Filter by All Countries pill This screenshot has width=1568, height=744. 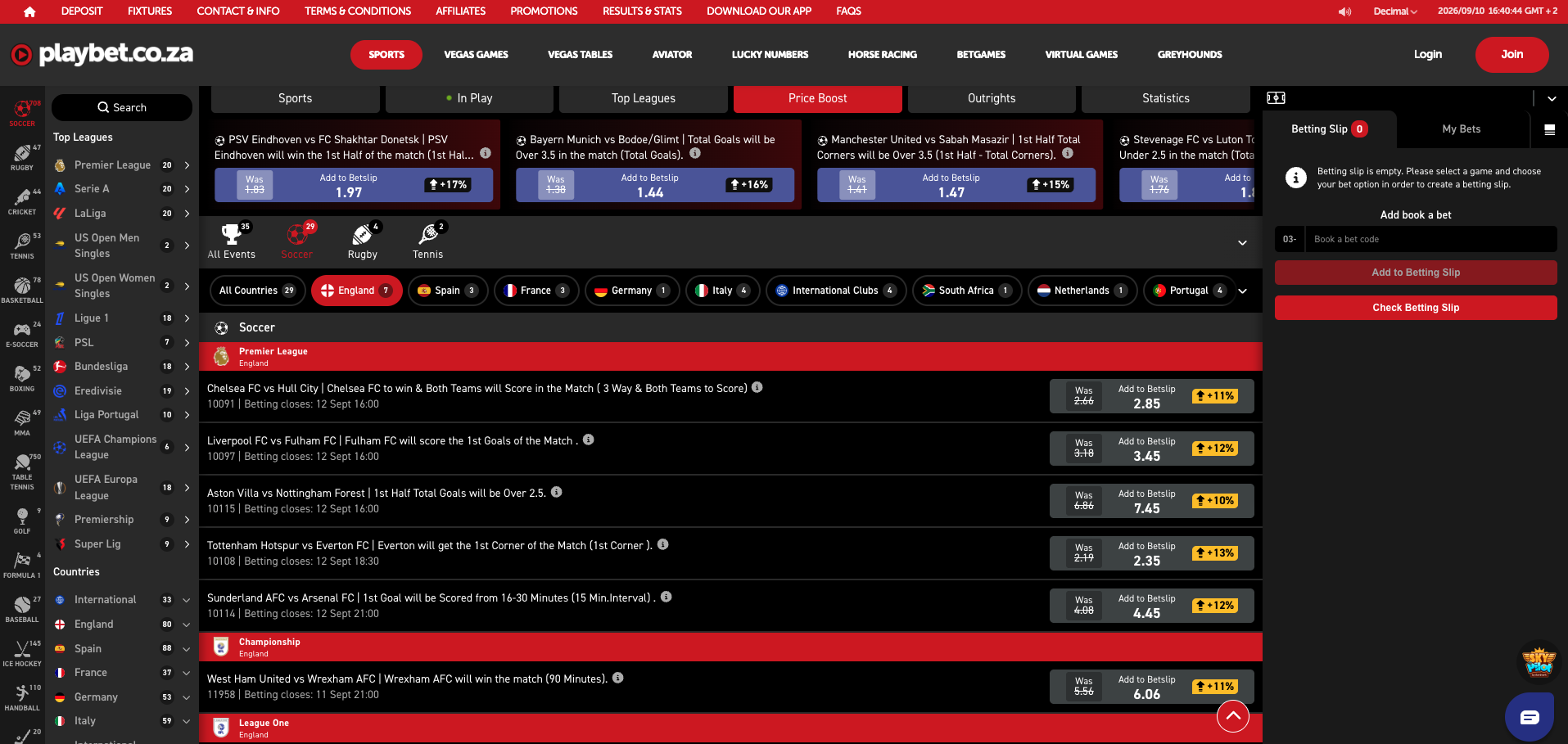click(x=257, y=291)
